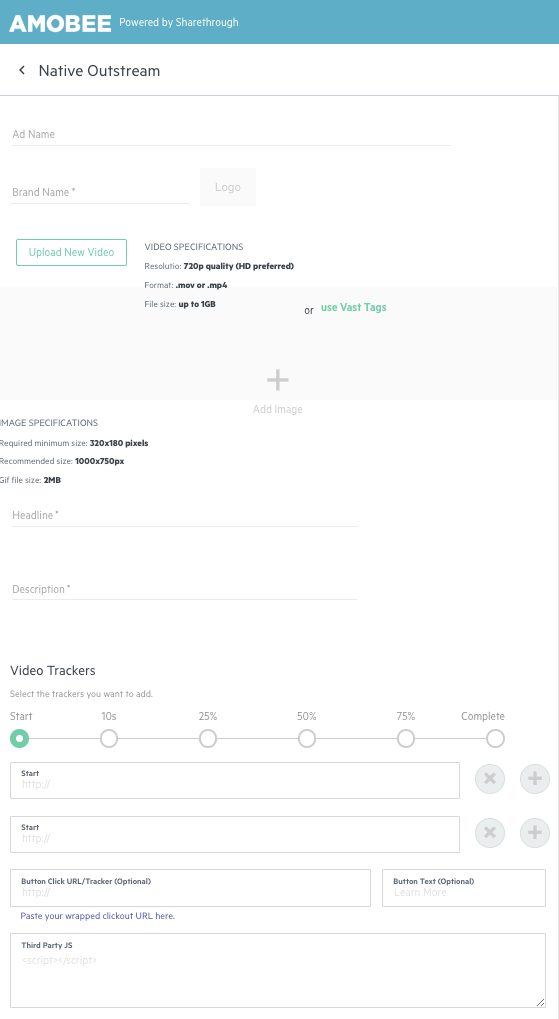
Task: Select the 25% tracker radio button
Action: tap(208, 739)
